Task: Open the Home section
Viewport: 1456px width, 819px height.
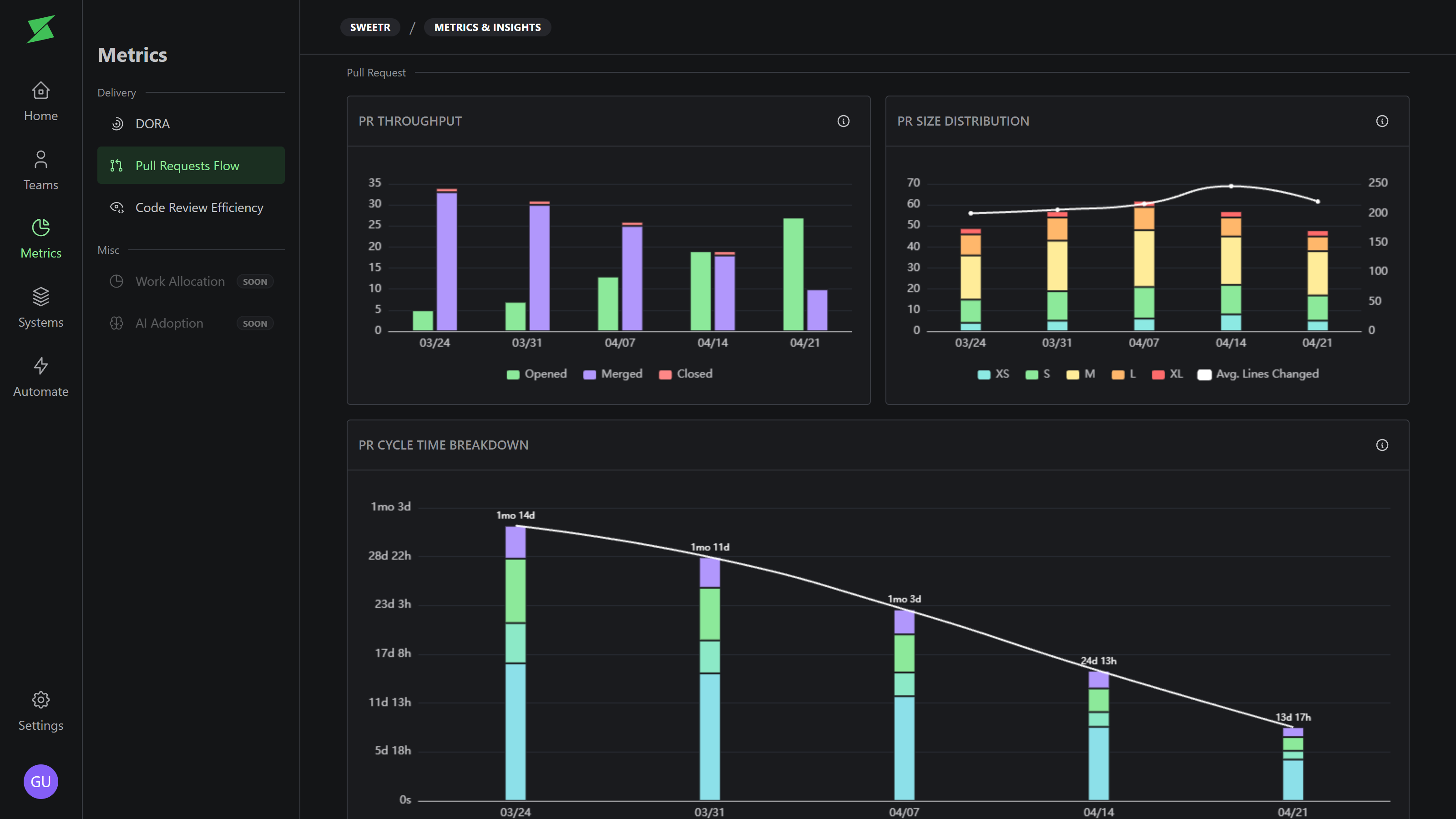Action: point(40,101)
